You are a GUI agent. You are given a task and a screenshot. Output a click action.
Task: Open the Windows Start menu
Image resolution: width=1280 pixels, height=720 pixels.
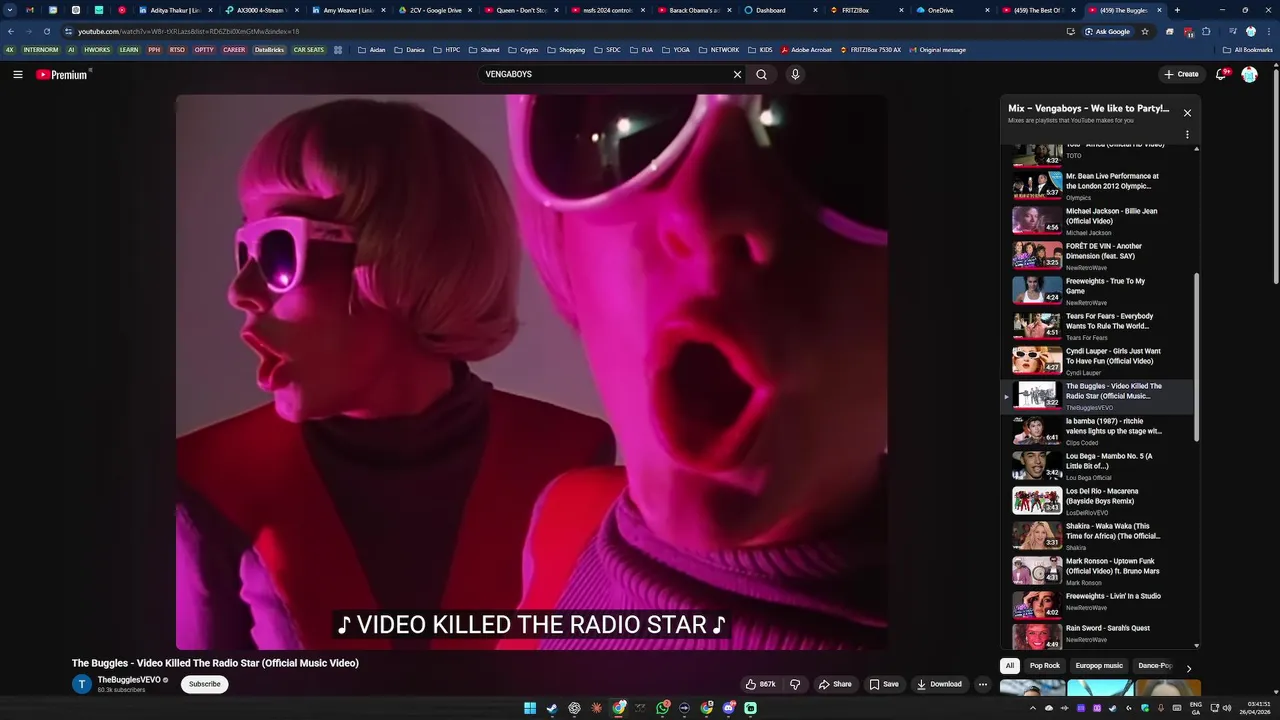pyautogui.click(x=530, y=708)
